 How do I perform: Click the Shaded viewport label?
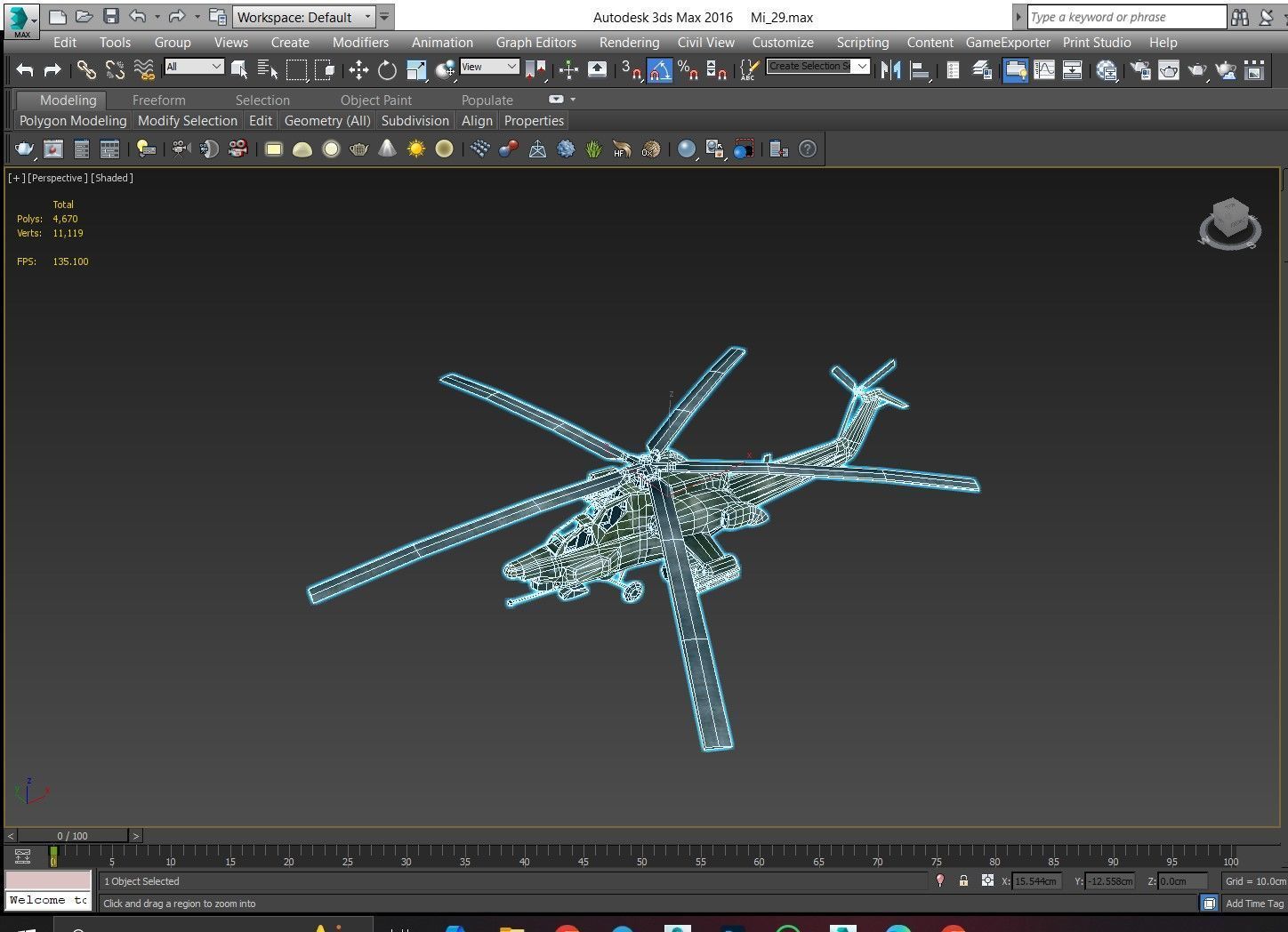(112, 178)
